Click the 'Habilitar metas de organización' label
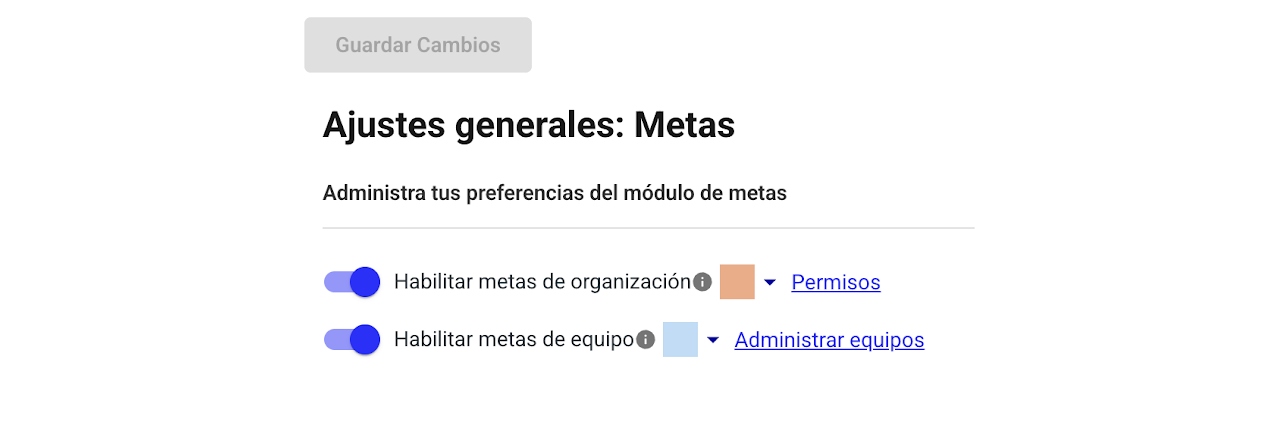The width and height of the screenshot is (1280, 426). pyautogui.click(x=542, y=282)
